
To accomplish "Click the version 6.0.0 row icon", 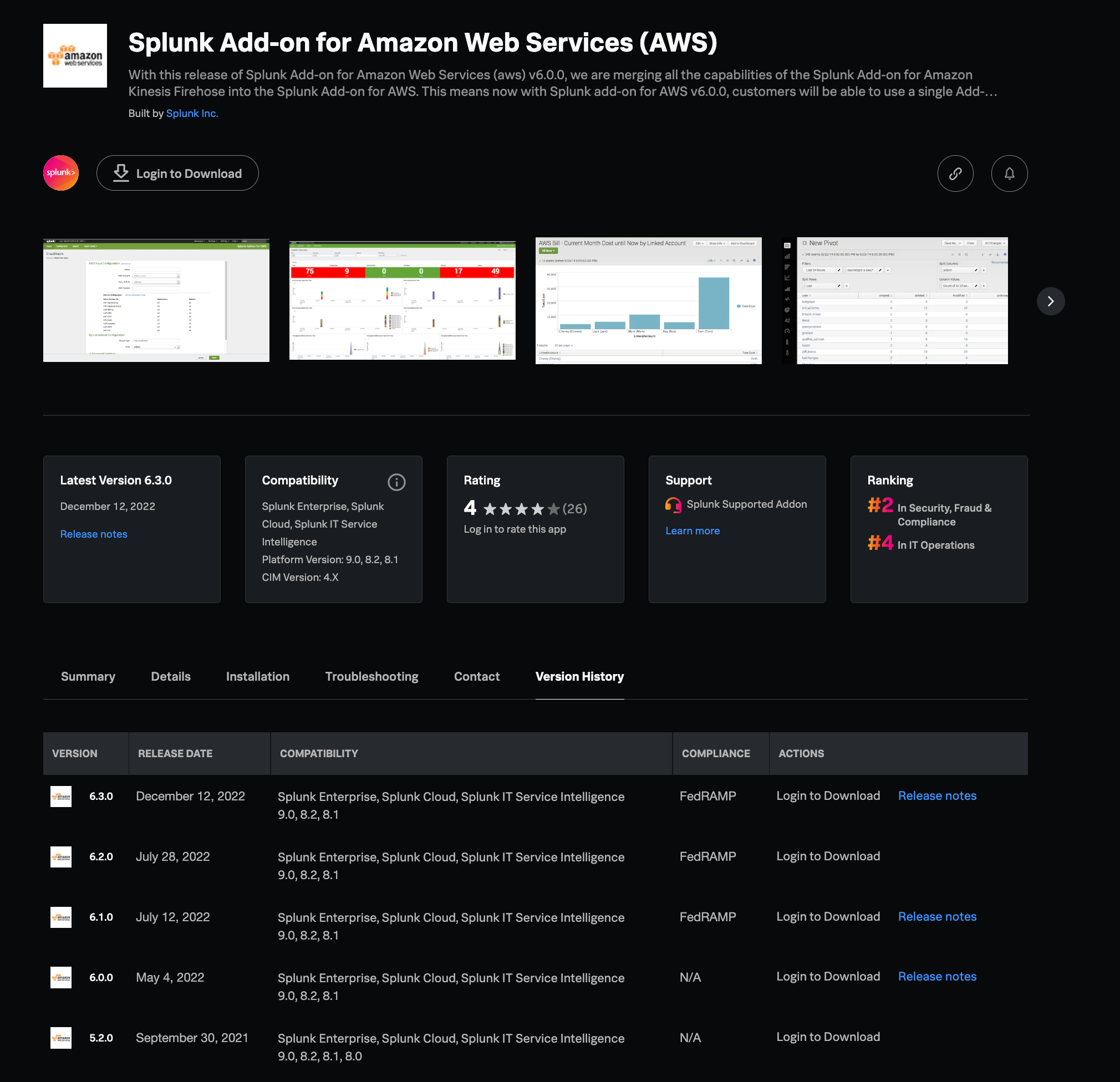I will pos(61,977).
